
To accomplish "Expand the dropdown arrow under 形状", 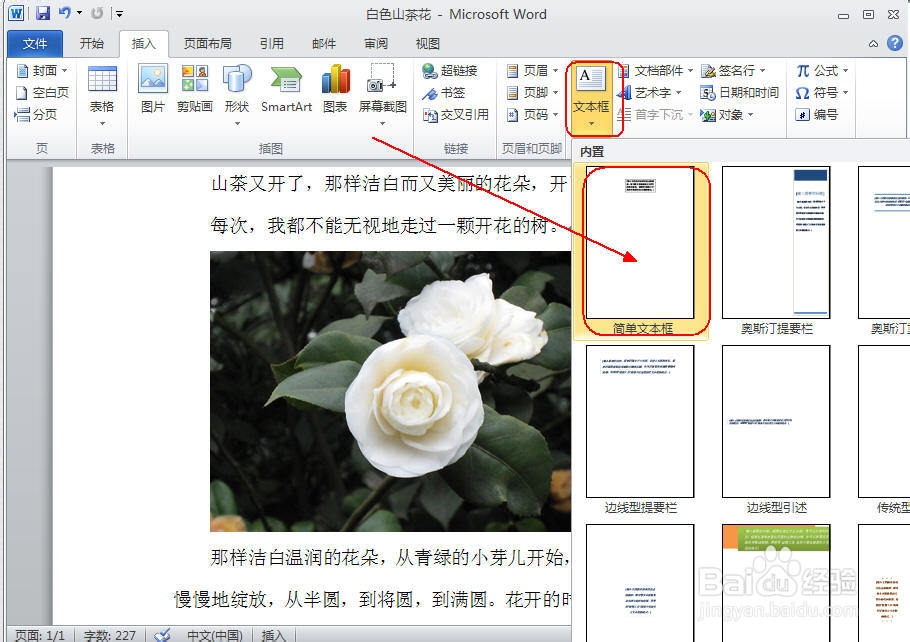I will pos(237,123).
